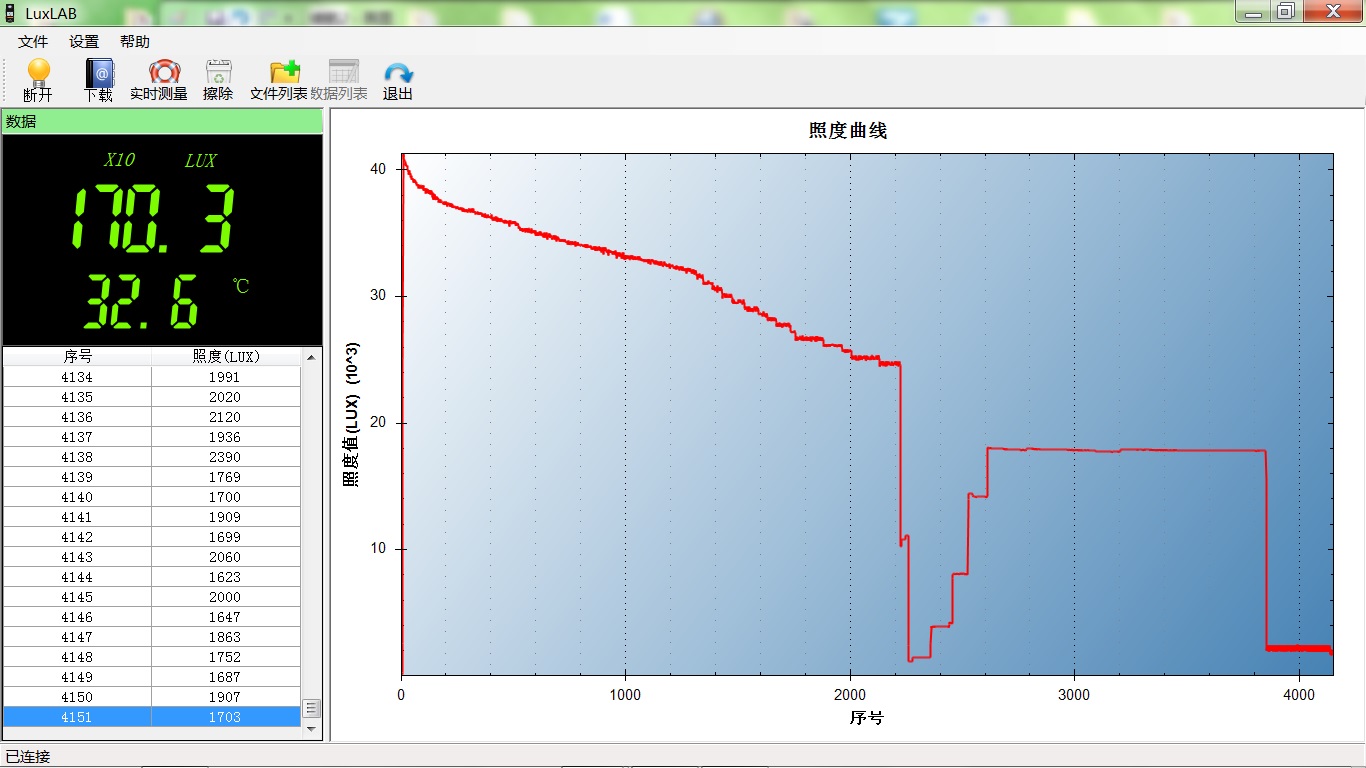Click the 170.3 lux reading display
Viewport: 1366px width, 768px height.
point(154,218)
